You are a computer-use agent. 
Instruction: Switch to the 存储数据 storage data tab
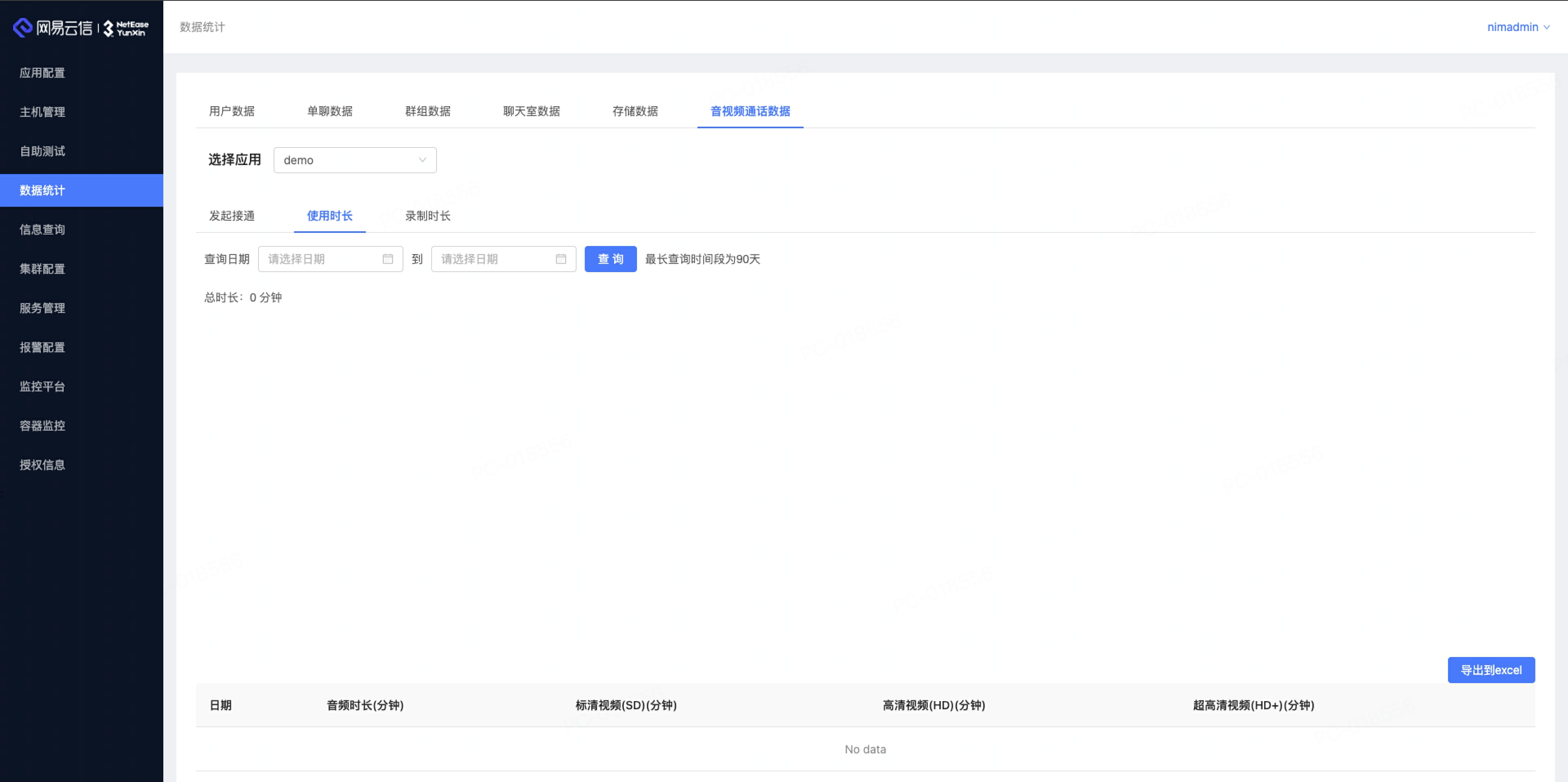tap(635, 112)
